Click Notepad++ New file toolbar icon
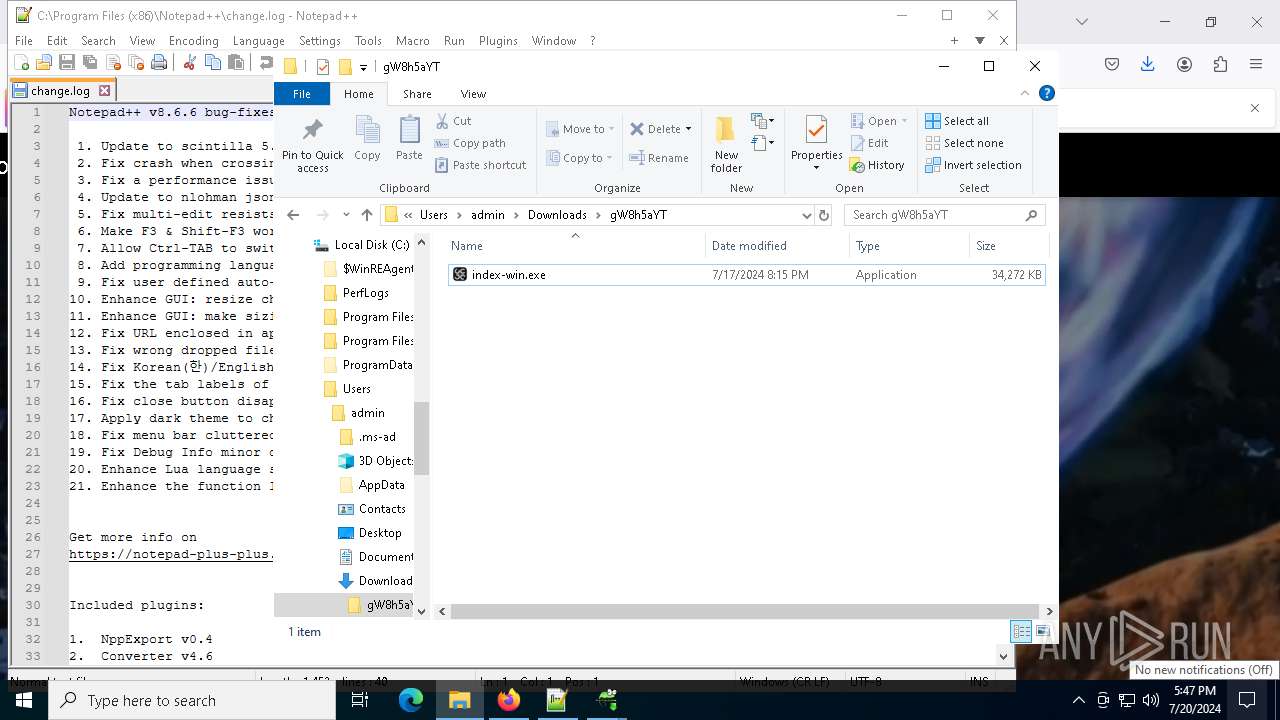The height and width of the screenshot is (720, 1280). [x=21, y=62]
